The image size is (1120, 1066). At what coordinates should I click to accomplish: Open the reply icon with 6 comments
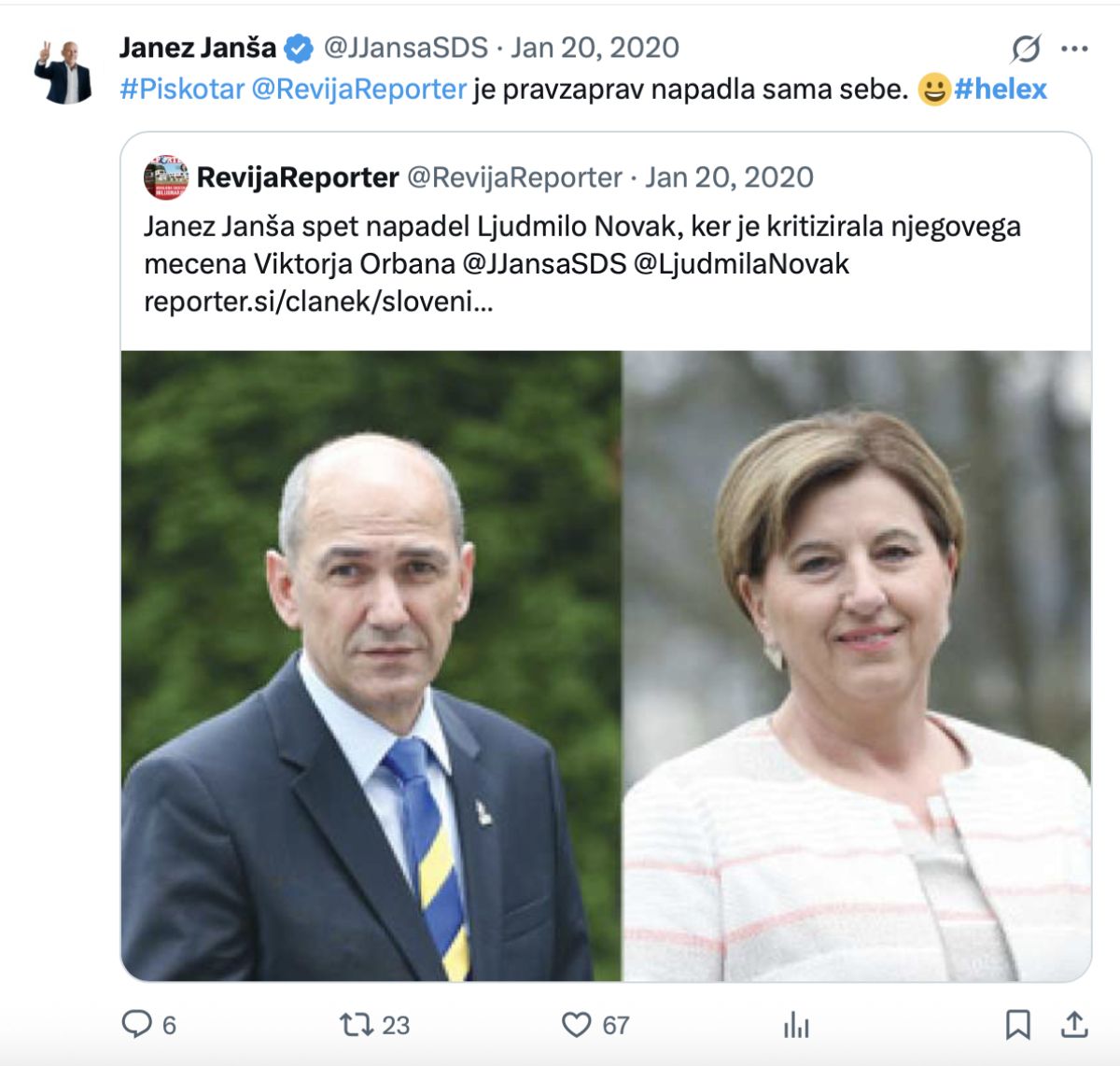click(x=137, y=1024)
